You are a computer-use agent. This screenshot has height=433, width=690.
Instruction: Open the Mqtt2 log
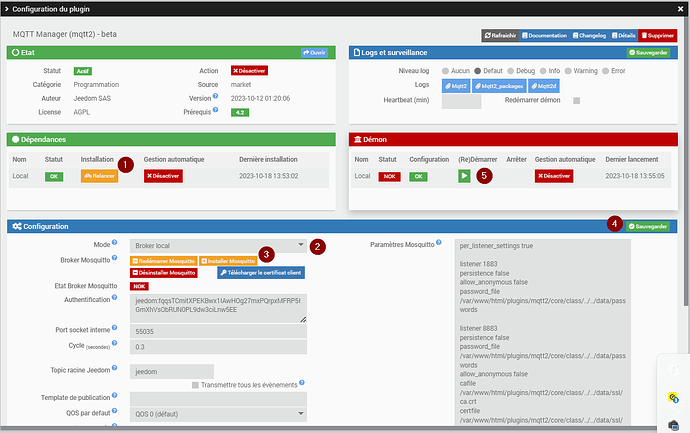point(456,86)
